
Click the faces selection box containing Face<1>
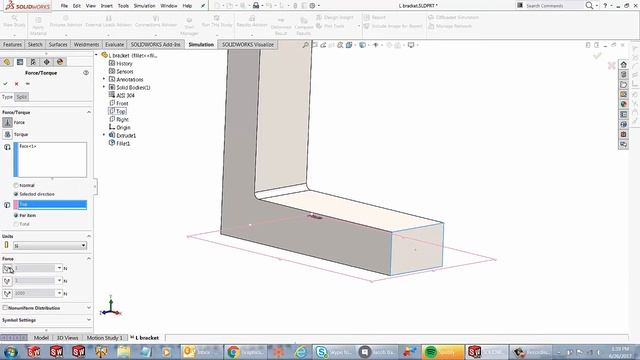coord(50,160)
